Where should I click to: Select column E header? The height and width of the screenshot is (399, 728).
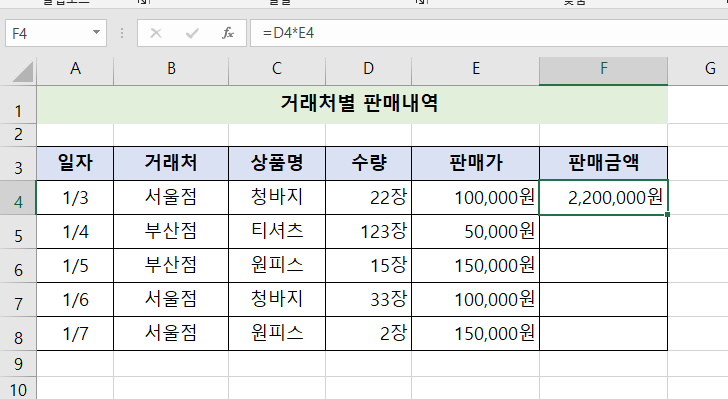coord(475,71)
